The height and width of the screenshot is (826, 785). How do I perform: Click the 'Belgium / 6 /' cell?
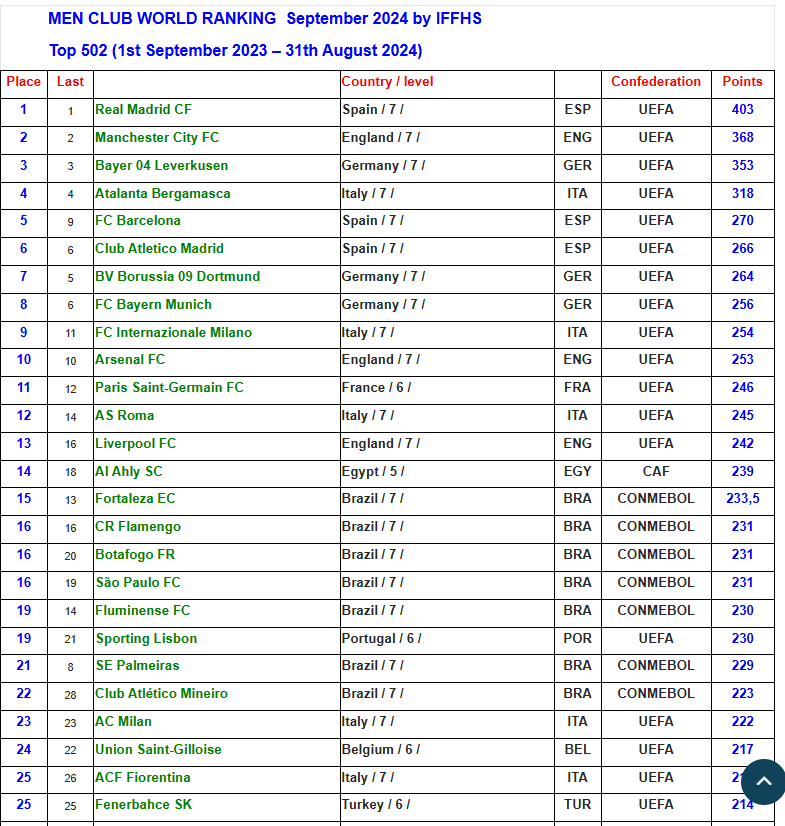pos(447,750)
